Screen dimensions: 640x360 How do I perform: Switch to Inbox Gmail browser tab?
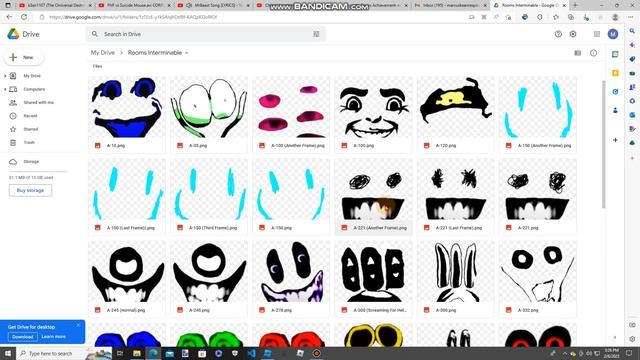tap(449, 5)
